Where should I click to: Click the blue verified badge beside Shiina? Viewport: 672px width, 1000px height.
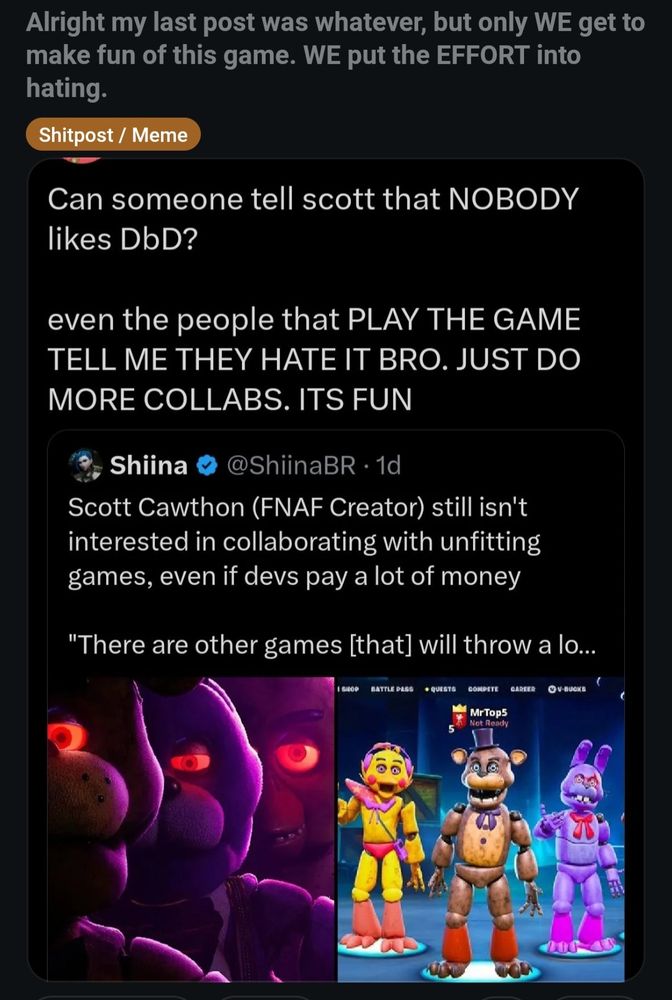207,466
